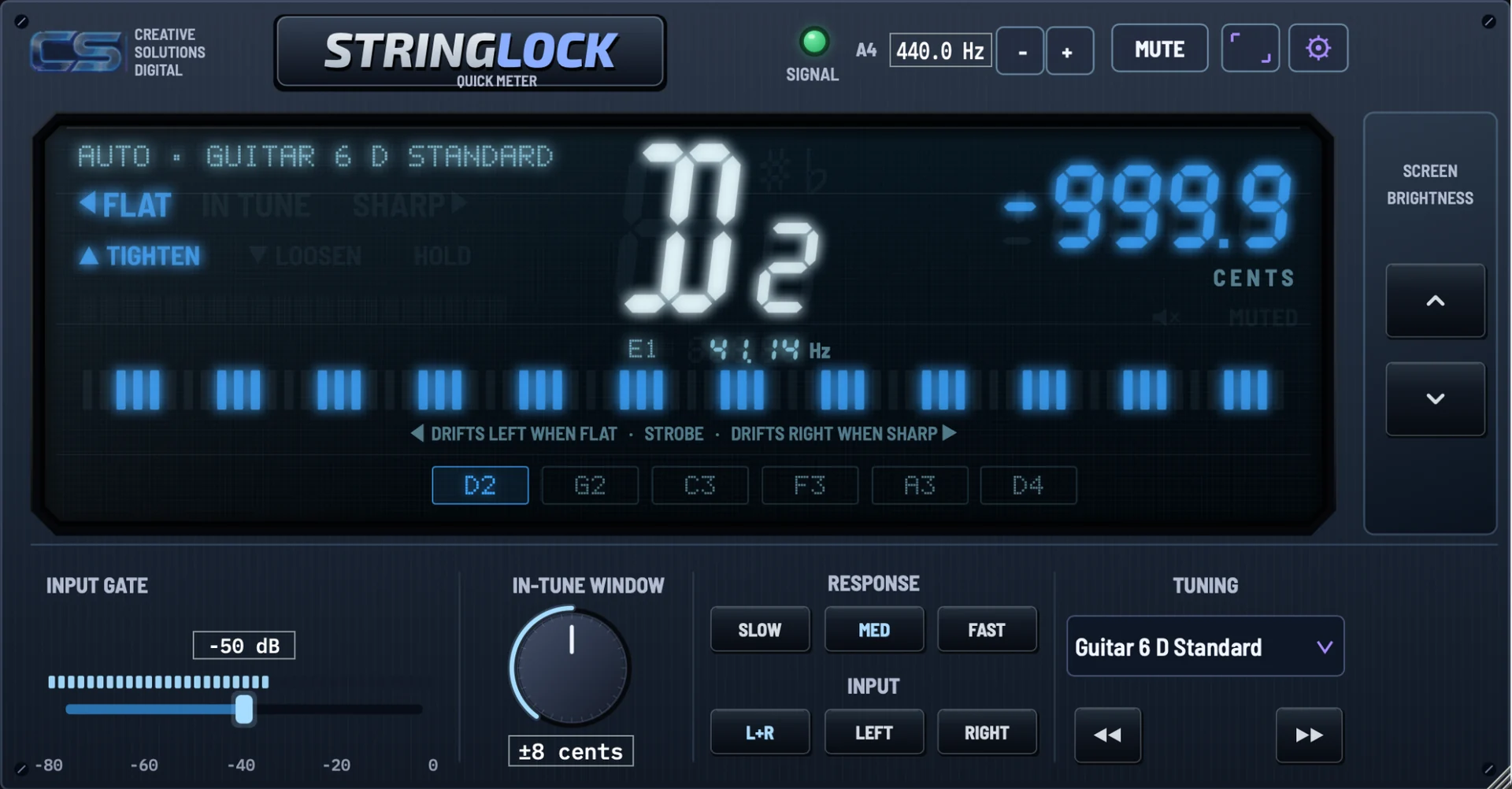Decrease screen brightness with the down chevron
1512x789 pixels.
(1435, 398)
